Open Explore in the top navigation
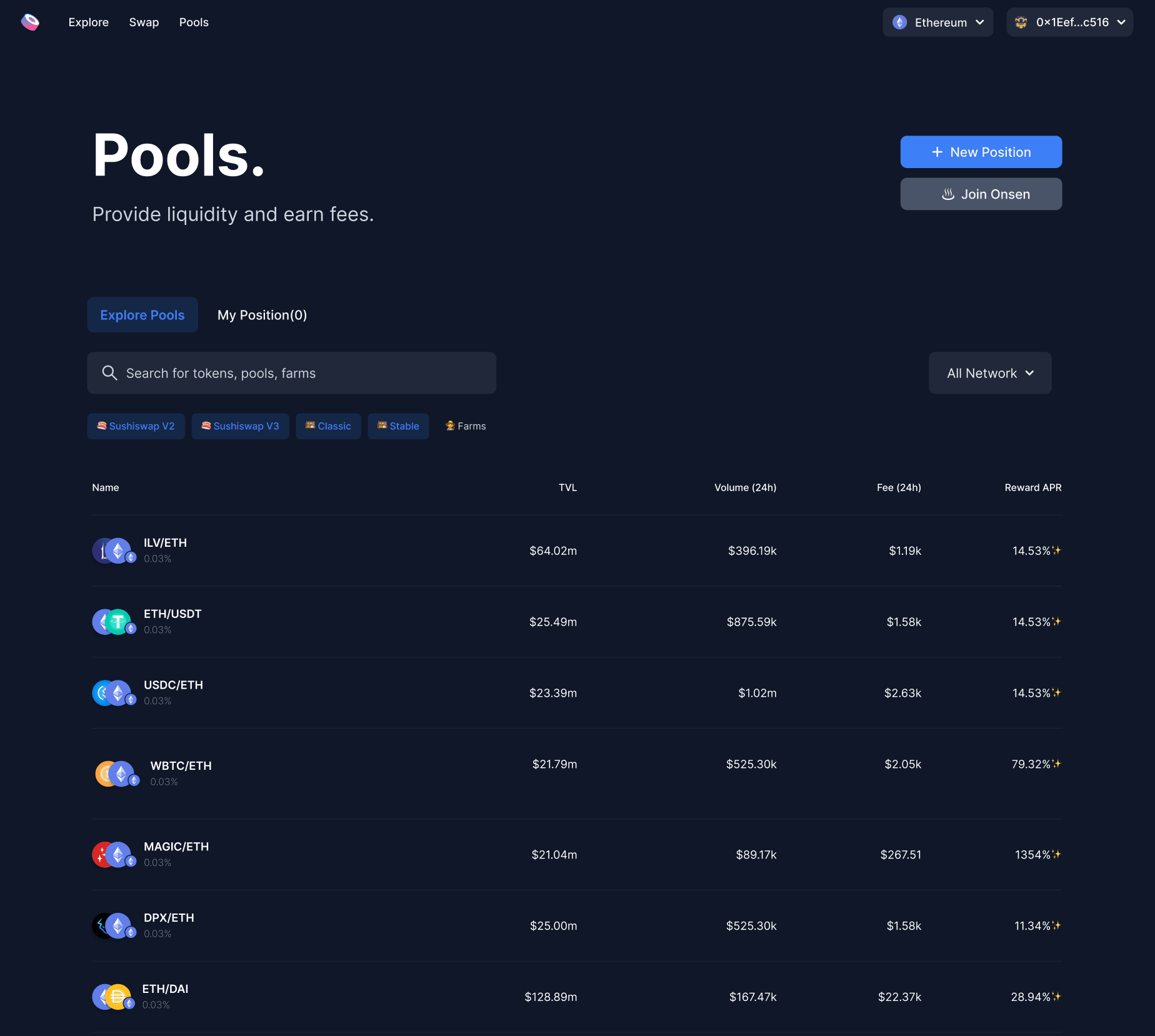Image resolution: width=1155 pixels, height=1036 pixels. pyautogui.click(x=88, y=22)
